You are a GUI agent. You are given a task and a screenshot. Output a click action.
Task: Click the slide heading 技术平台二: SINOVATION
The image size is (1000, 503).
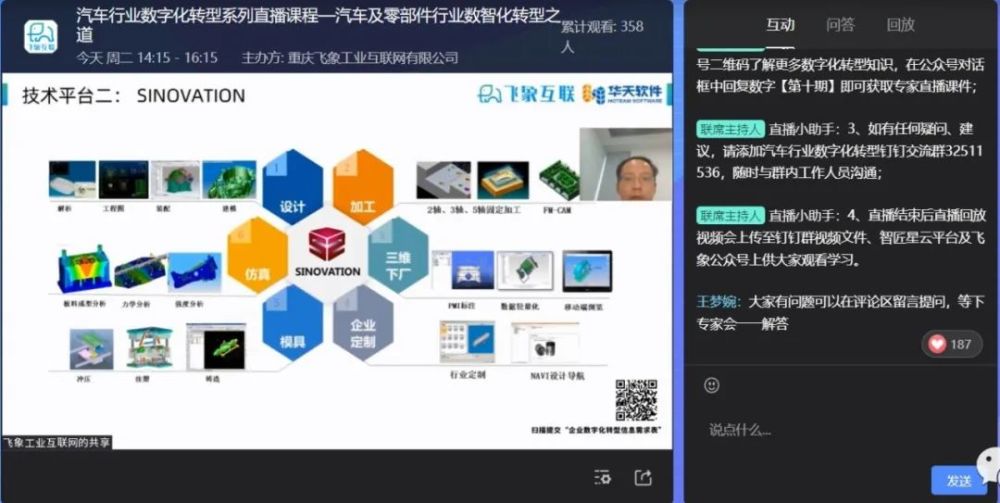tap(134, 96)
